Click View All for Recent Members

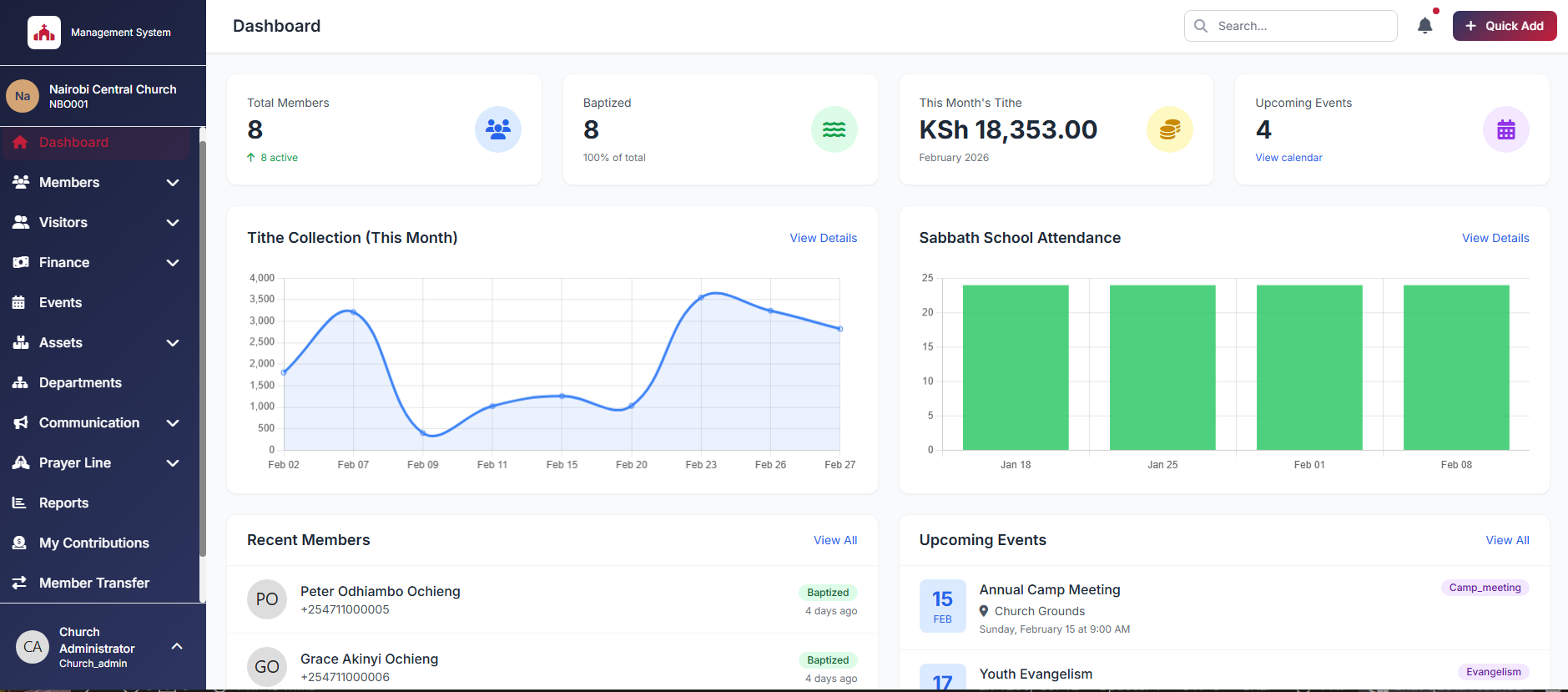(835, 540)
